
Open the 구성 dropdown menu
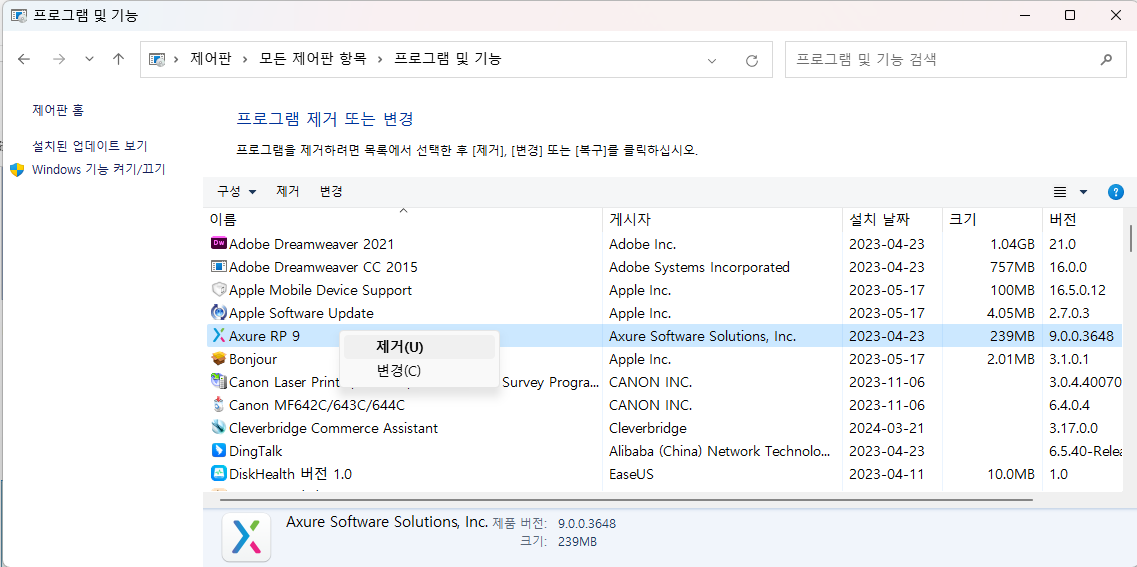pos(236,191)
